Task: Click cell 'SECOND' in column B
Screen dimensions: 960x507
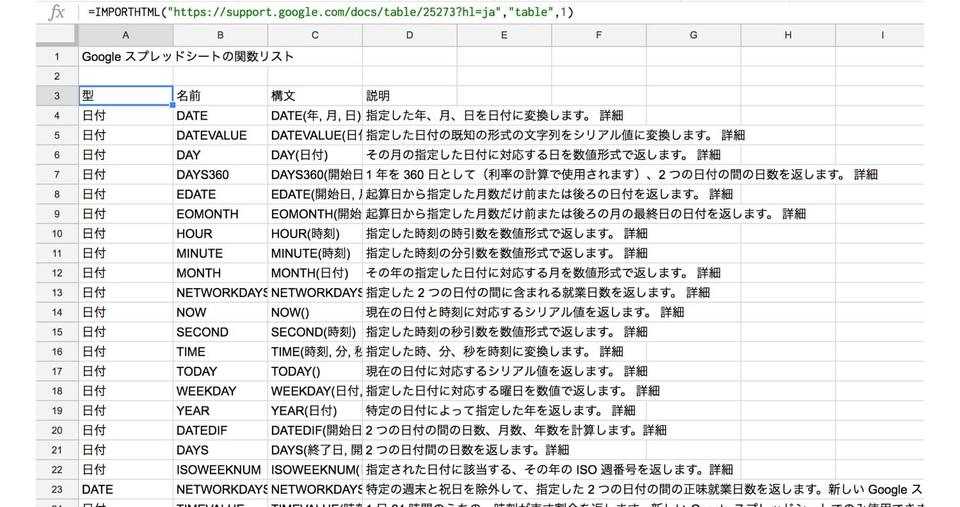Action: (x=220, y=332)
